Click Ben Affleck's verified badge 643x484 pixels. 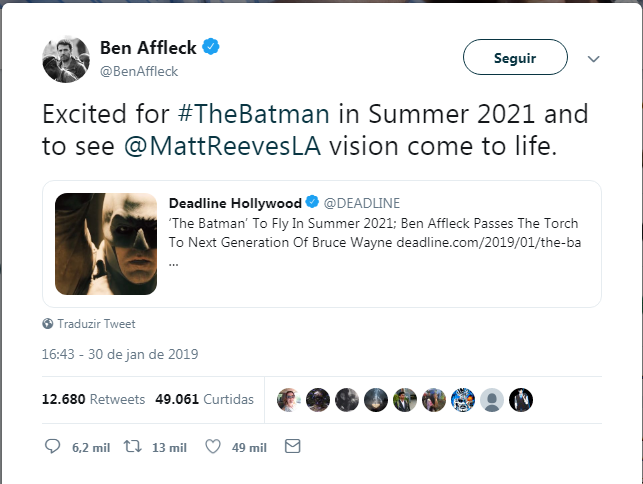(213, 47)
